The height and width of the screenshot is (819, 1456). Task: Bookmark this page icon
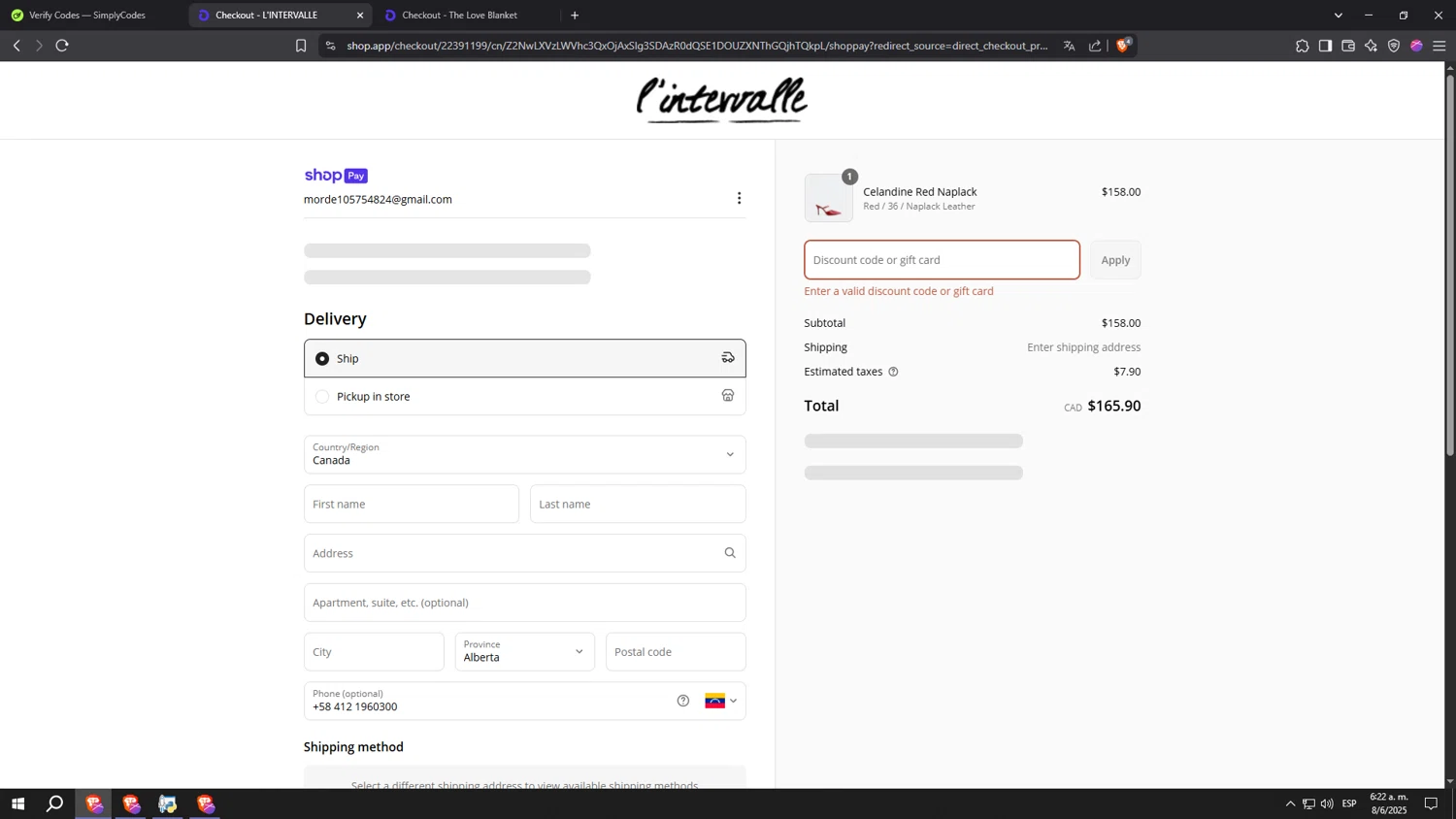coord(301,46)
